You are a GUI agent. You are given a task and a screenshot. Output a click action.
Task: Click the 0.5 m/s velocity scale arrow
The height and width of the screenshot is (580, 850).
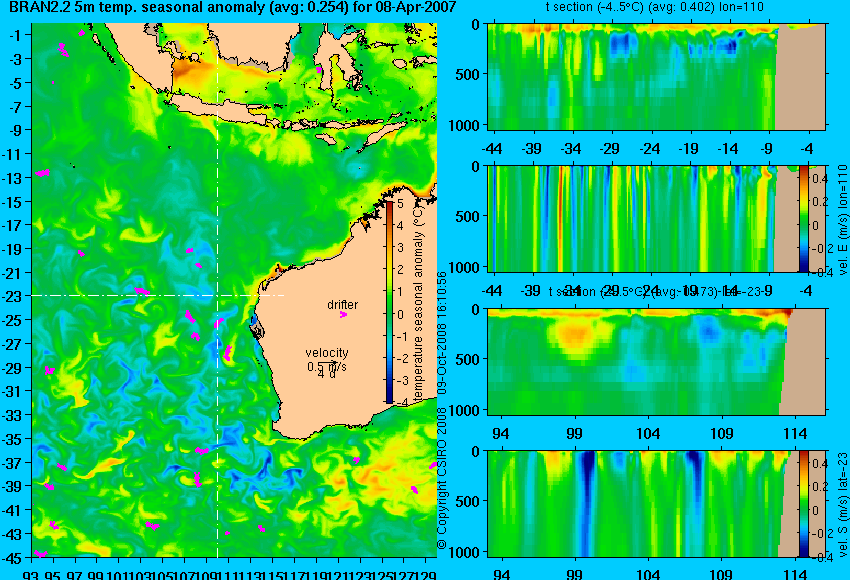pyautogui.click(x=327, y=363)
